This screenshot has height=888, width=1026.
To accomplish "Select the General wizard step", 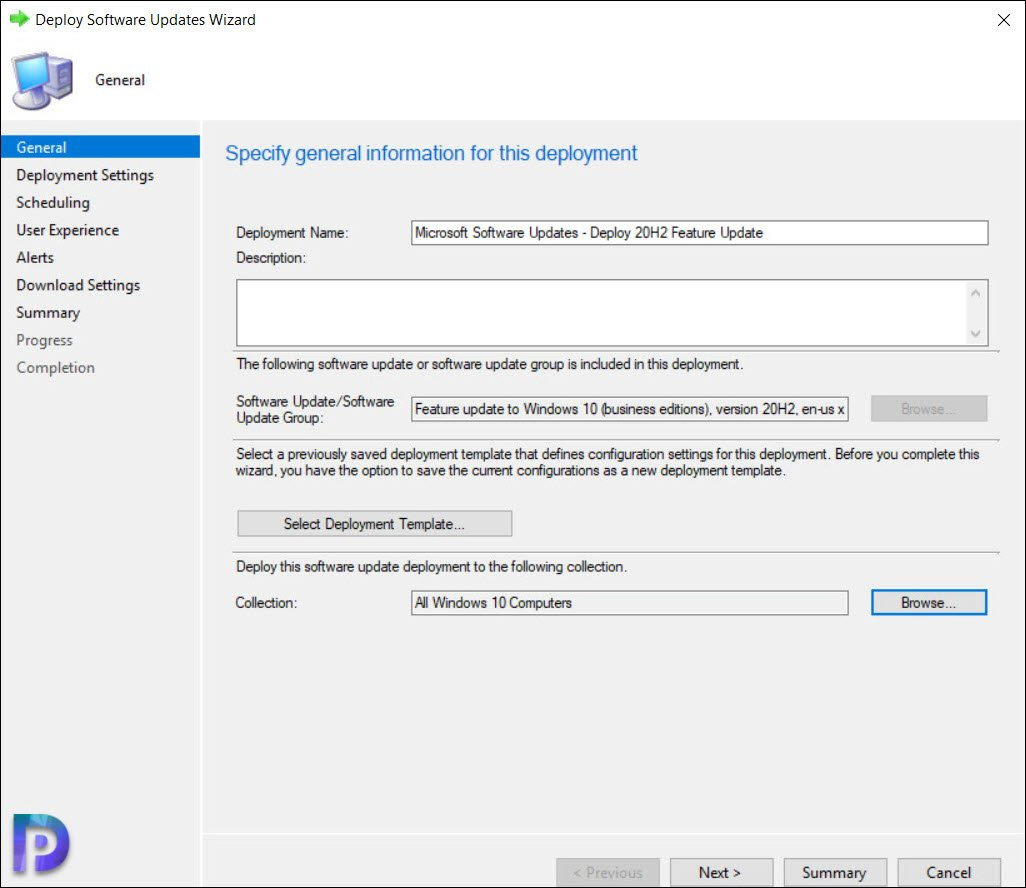I will (100, 147).
